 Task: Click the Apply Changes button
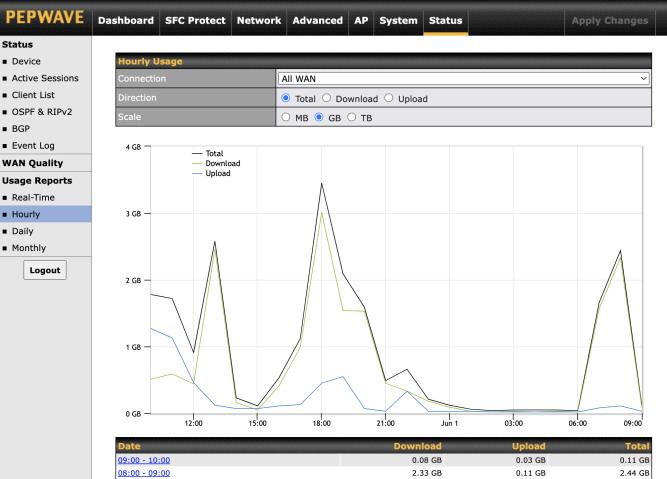[x=610, y=20]
